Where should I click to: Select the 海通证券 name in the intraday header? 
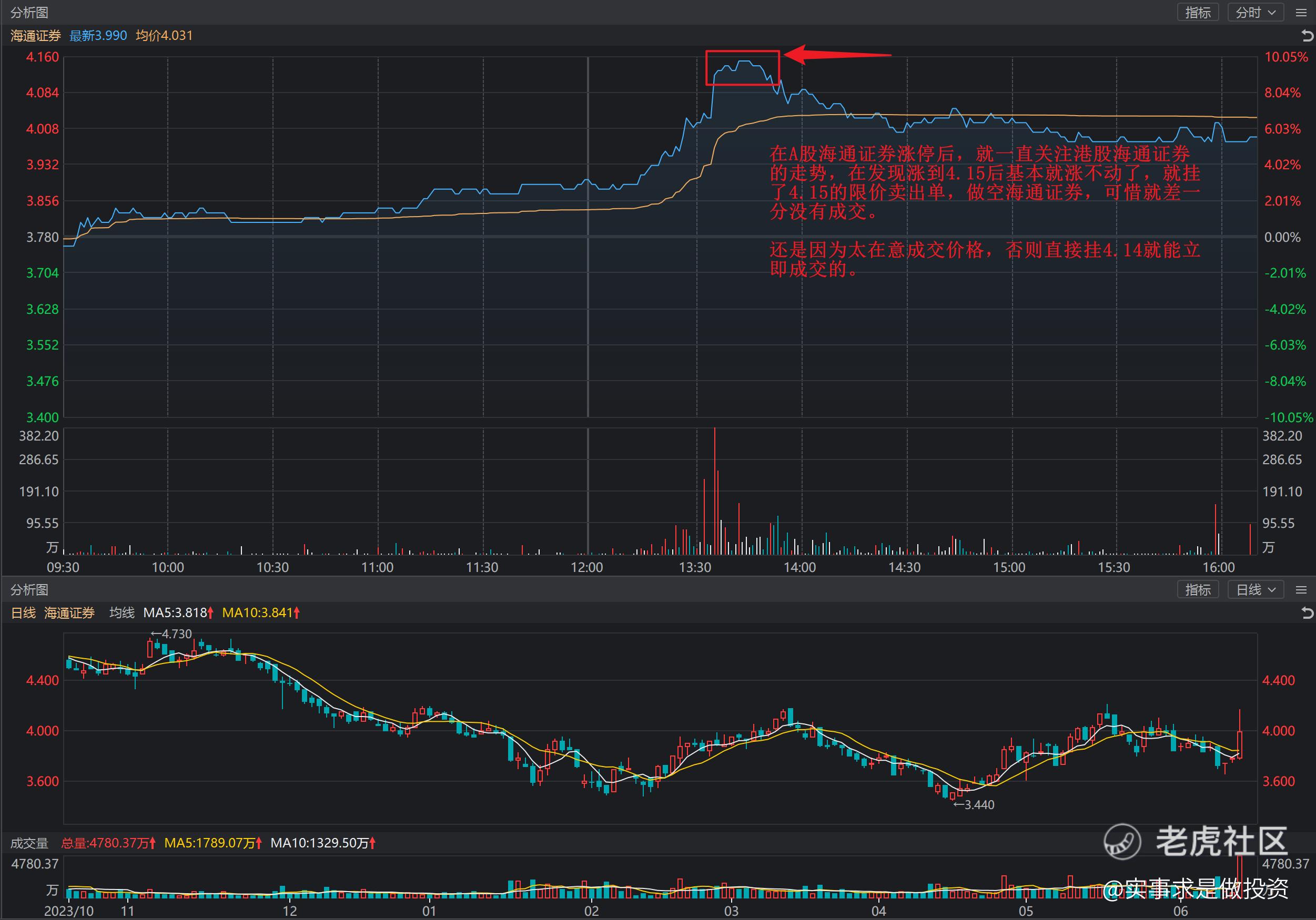(x=36, y=36)
